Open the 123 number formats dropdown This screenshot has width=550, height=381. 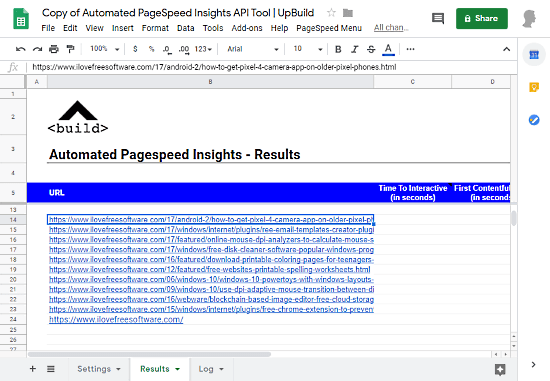[x=203, y=49]
